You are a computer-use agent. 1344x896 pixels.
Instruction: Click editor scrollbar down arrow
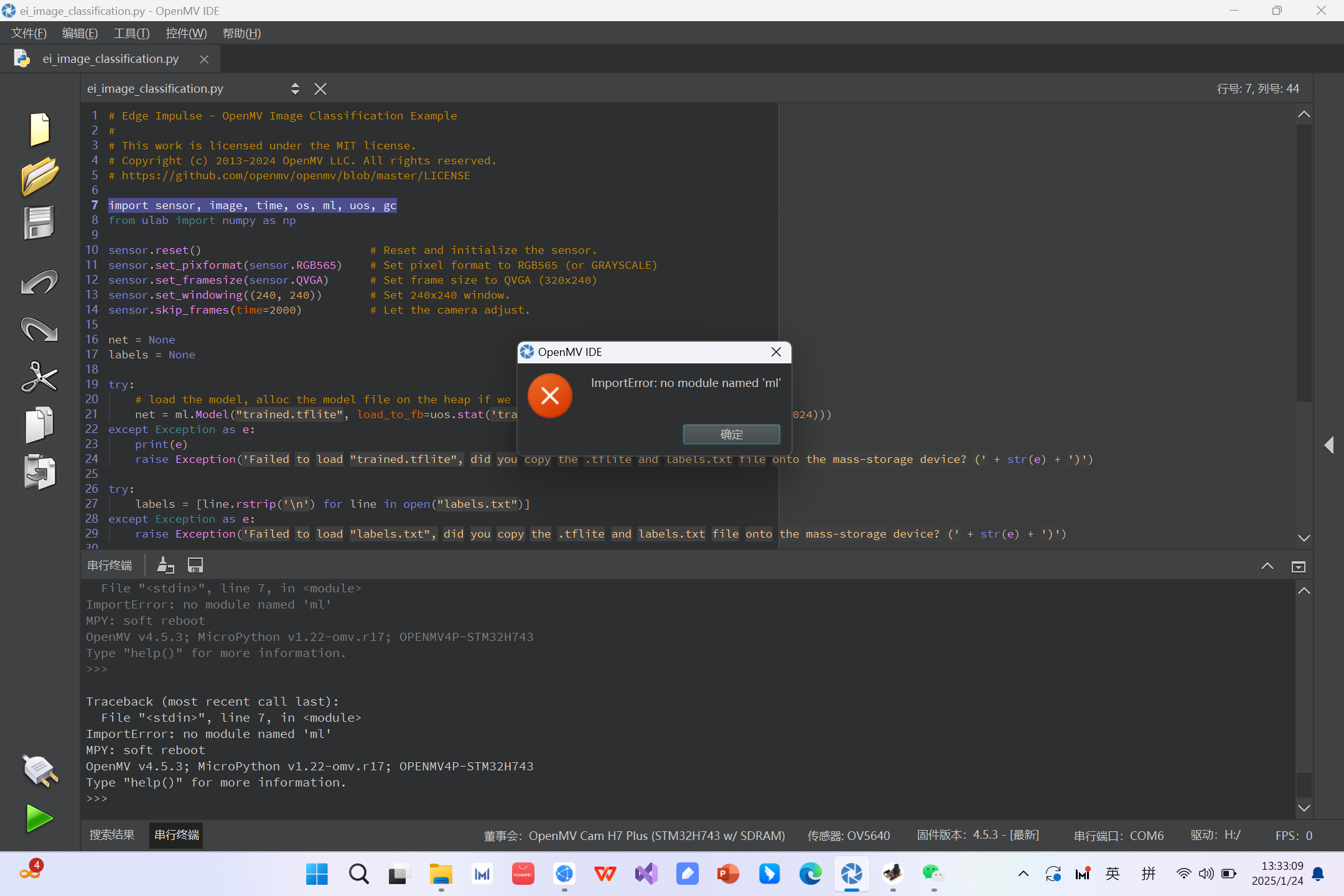tap(1304, 538)
